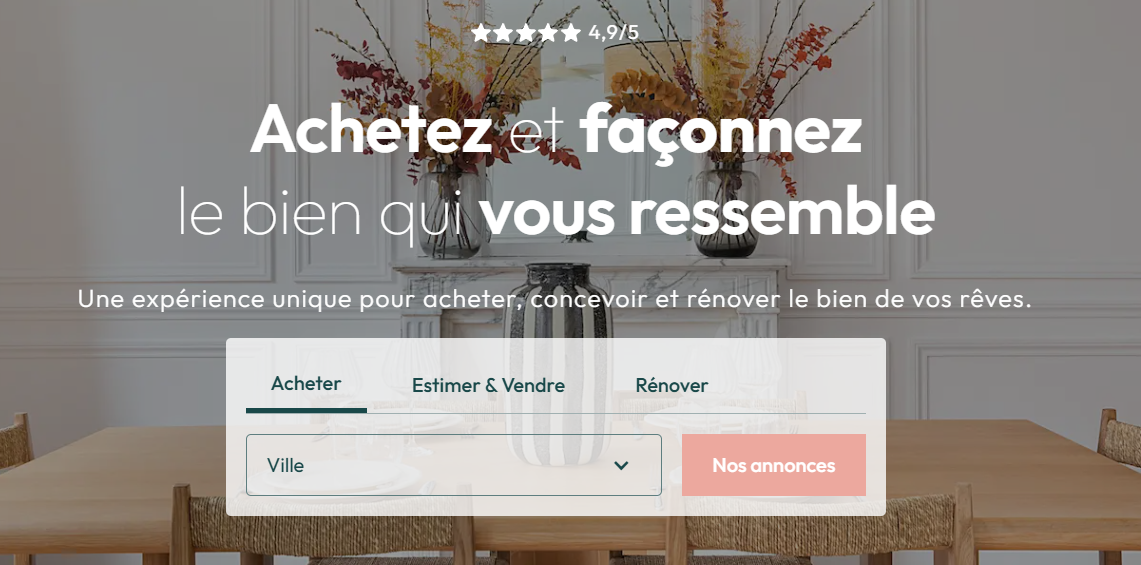Click the left glass flower vase

pos(451,211)
